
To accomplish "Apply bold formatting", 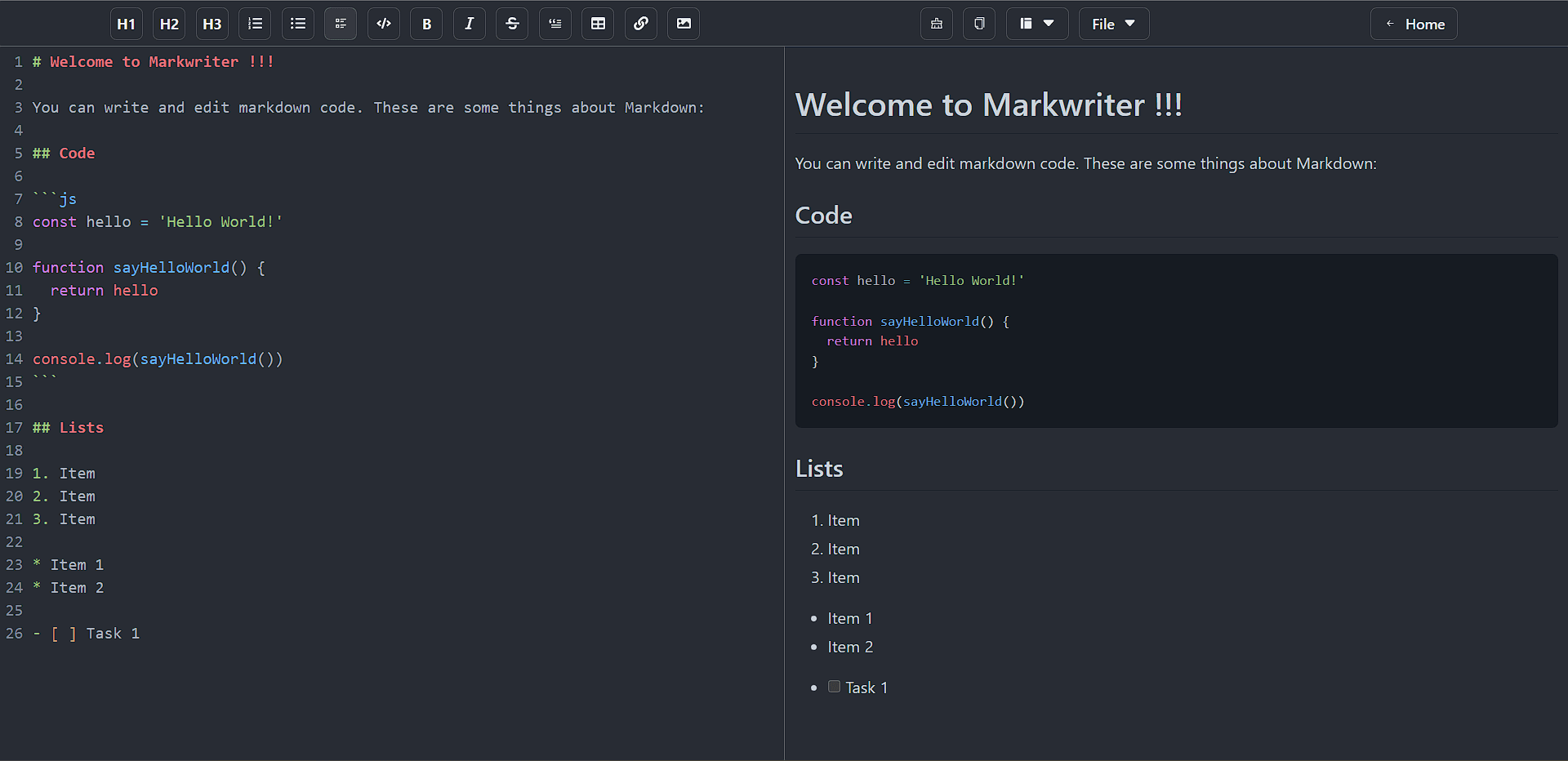I will click(426, 24).
